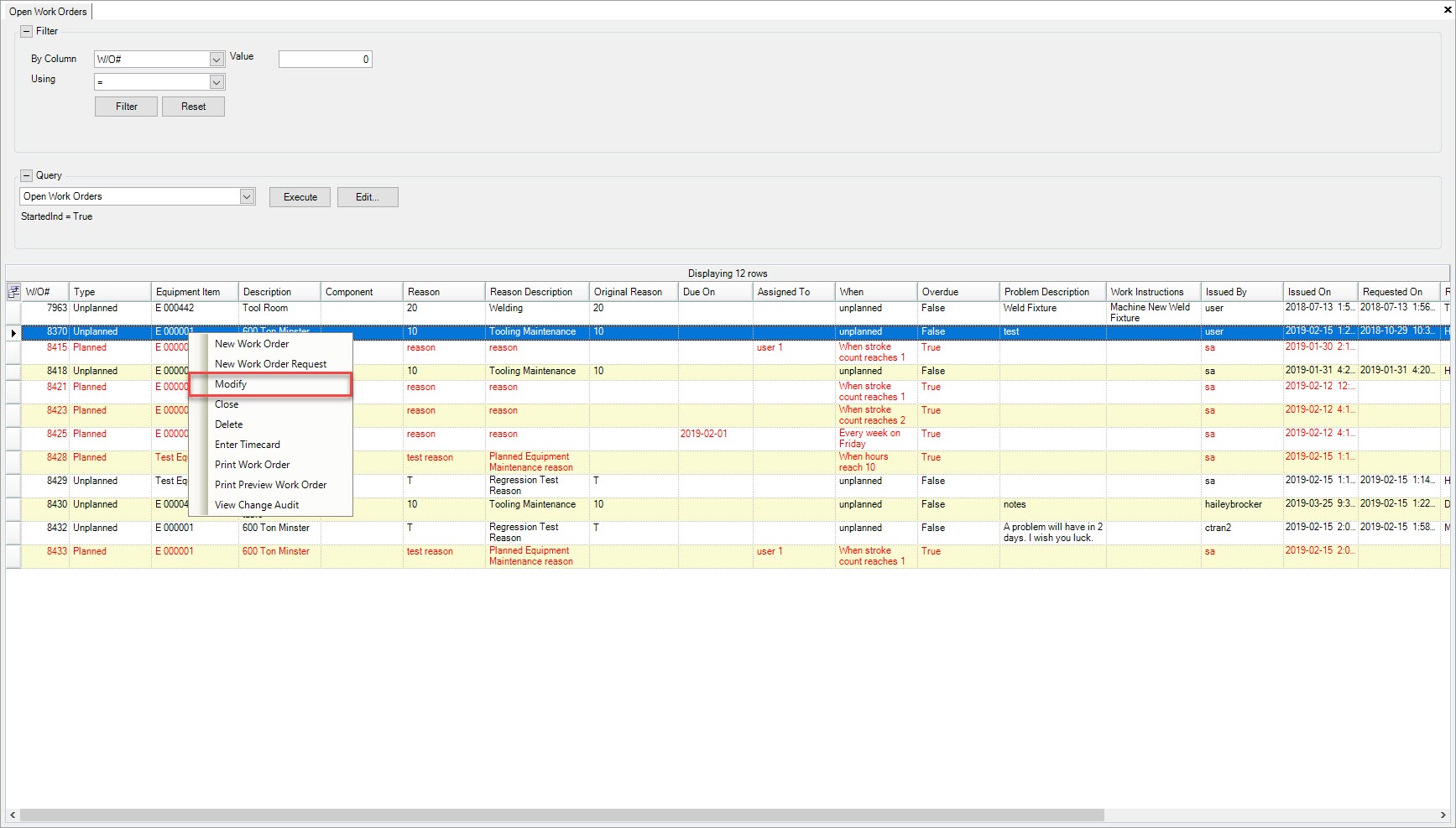1456x828 pixels.
Task: Click the 'When hours reach 10' cell
Action: (x=876, y=462)
